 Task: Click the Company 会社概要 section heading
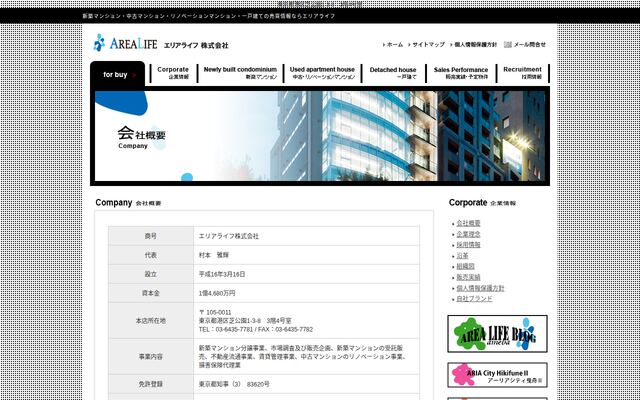(x=128, y=202)
